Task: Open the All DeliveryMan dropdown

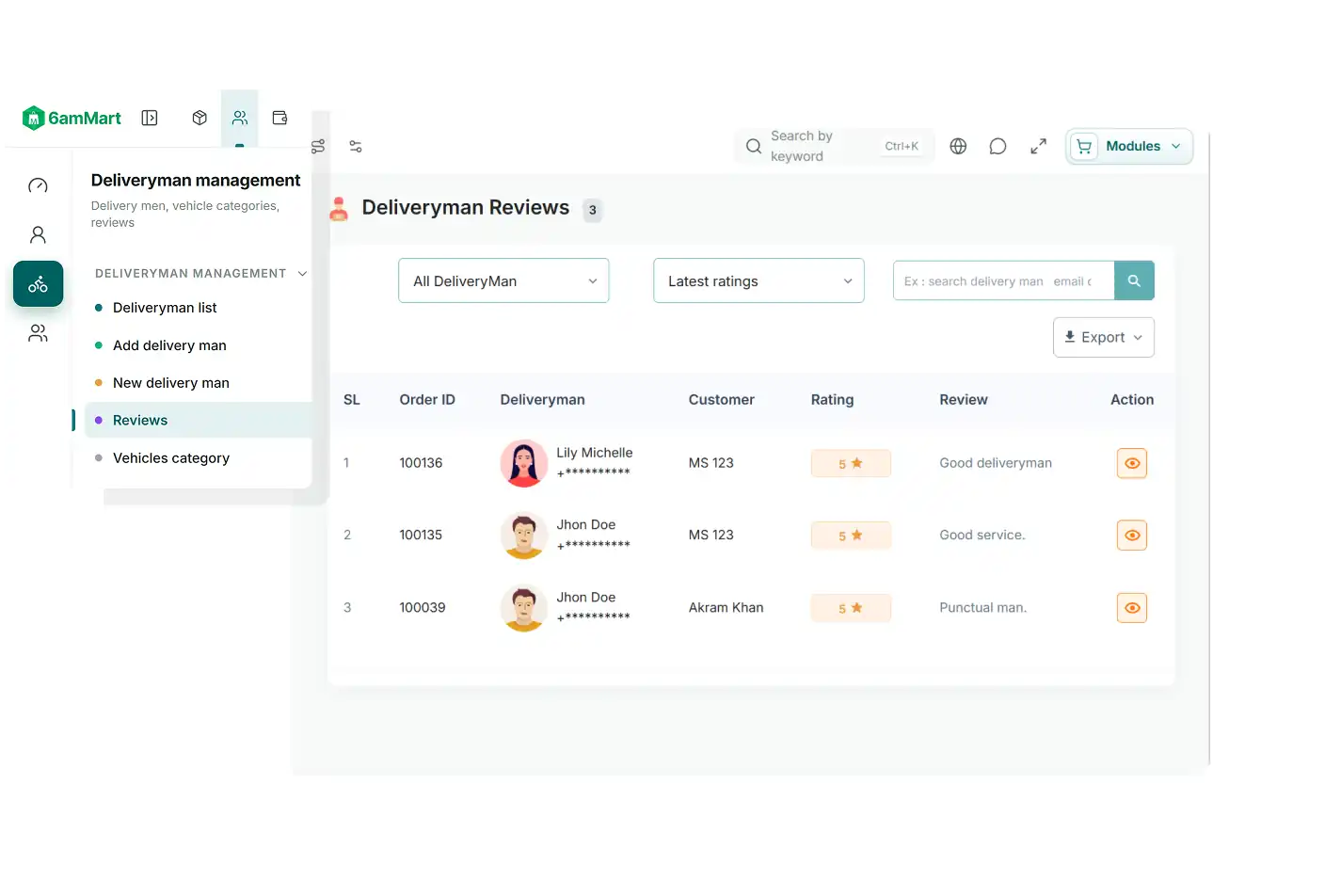Action: [503, 280]
